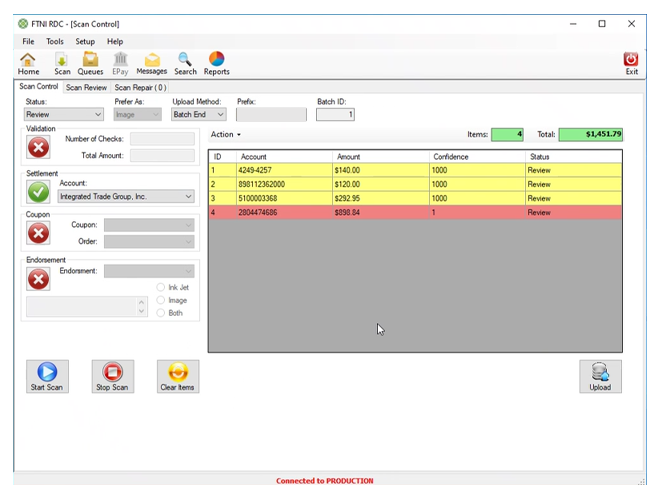The image size is (659, 492).
Task: Click the $898.84 amount cell
Action: [x=380, y=212]
